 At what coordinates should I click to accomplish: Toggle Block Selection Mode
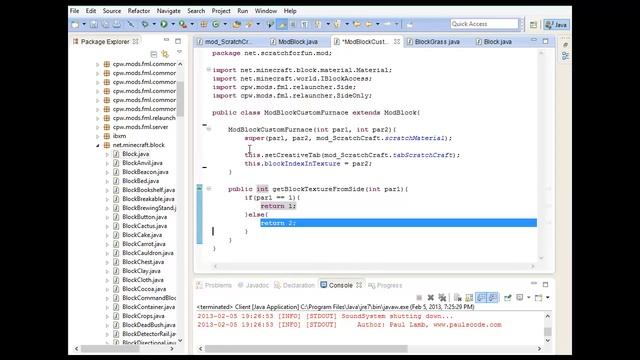293,24
